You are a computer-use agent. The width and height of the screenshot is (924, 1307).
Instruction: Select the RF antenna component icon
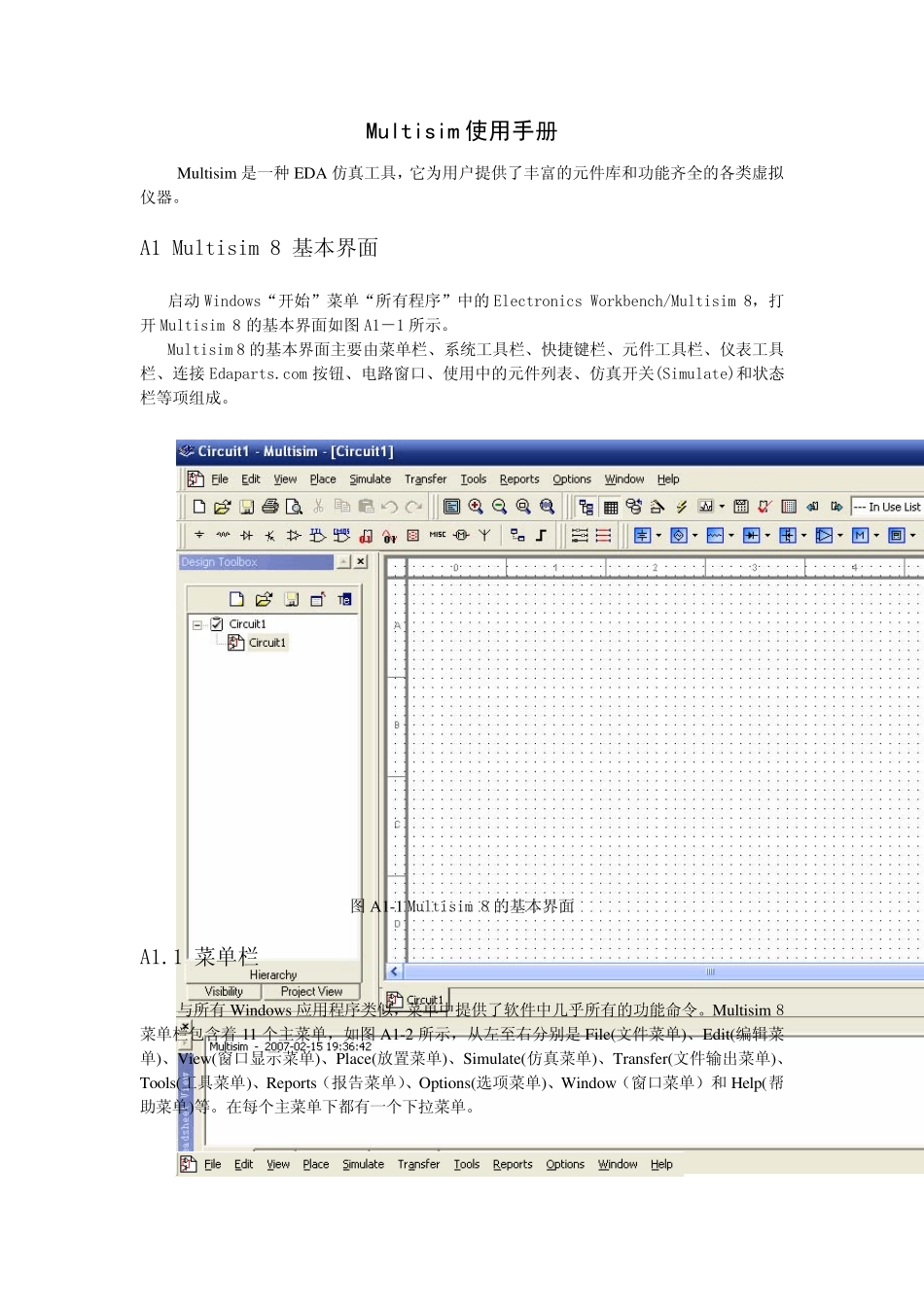pos(484,535)
